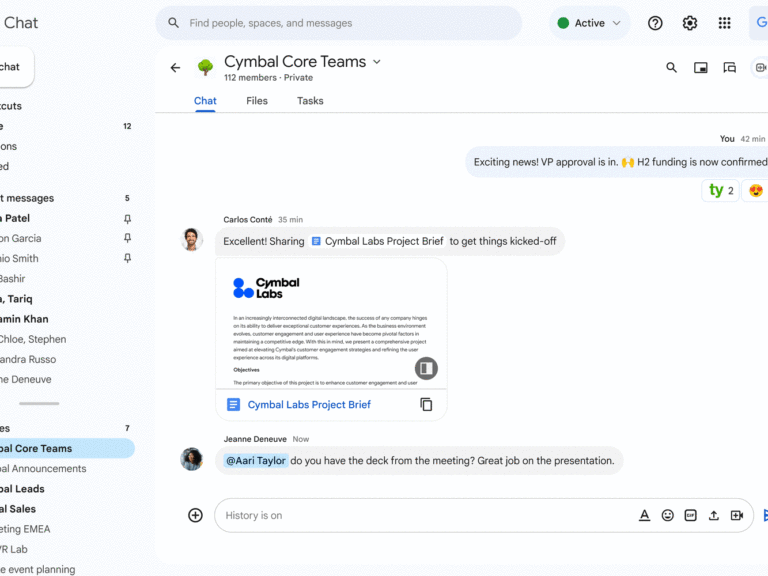Switch to the Tasks tab
768x576 pixels.
(x=310, y=101)
